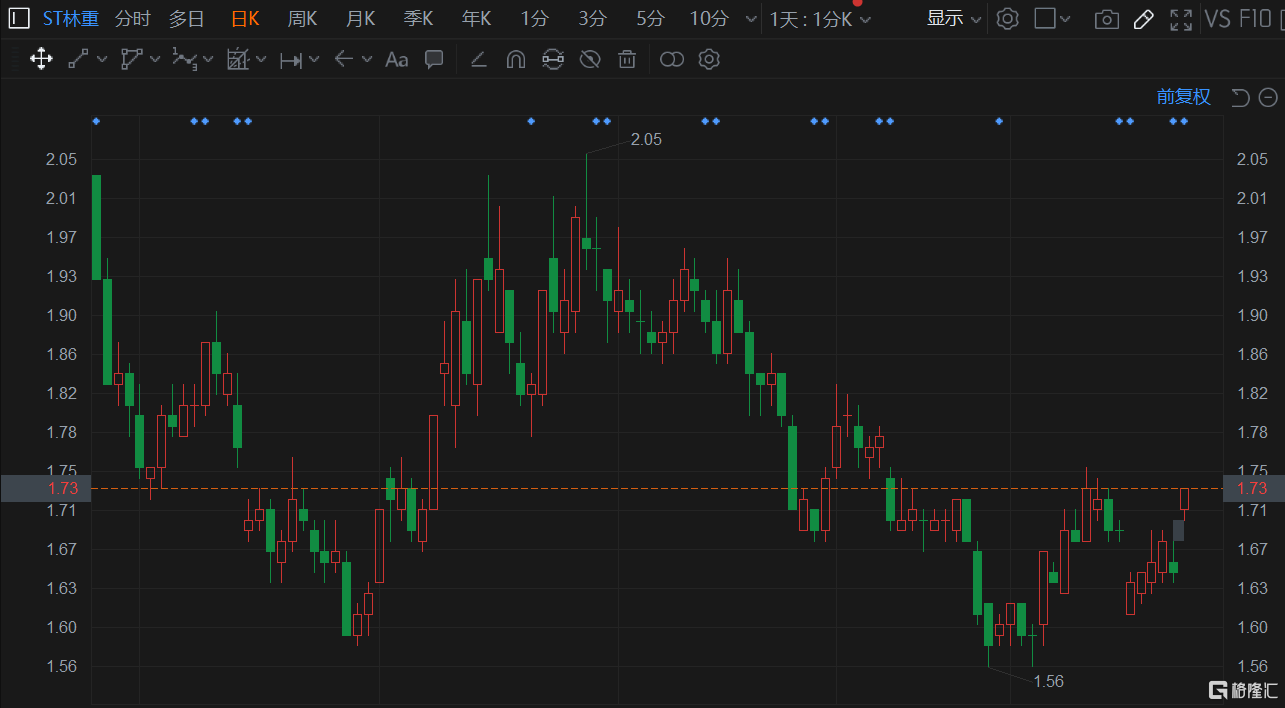
Task: Delete drawings with the trash icon
Action: tap(627, 59)
